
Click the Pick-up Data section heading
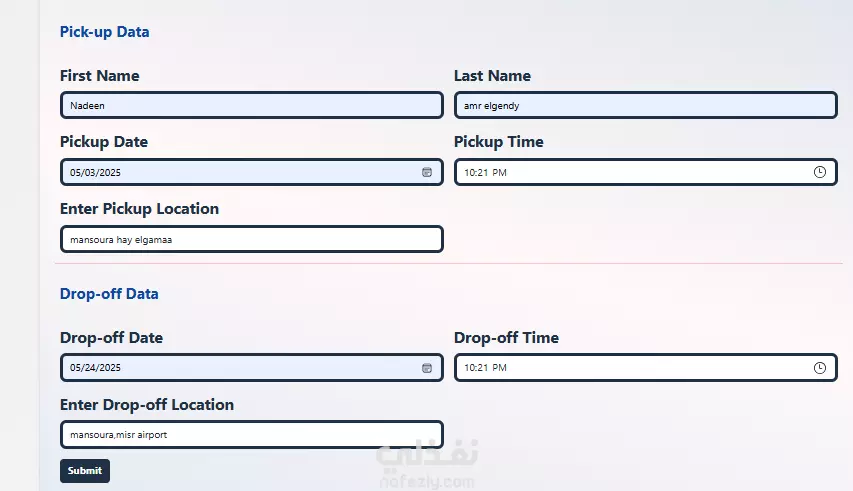[104, 32]
